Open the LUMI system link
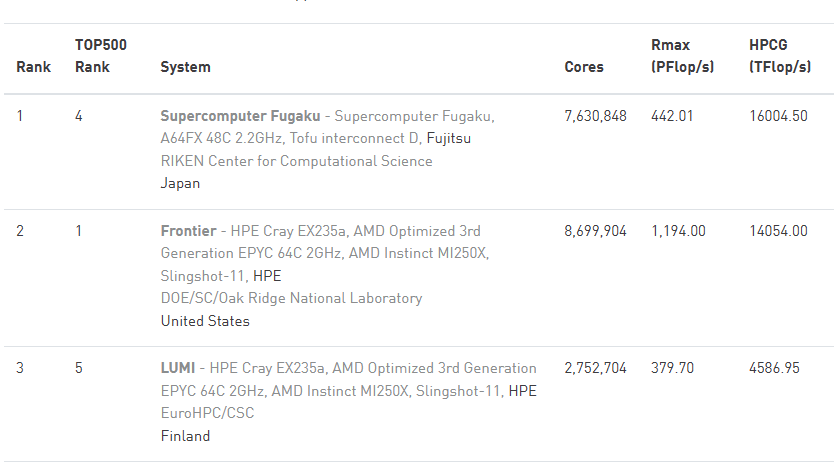This screenshot has width=836, height=463. (178, 368)
